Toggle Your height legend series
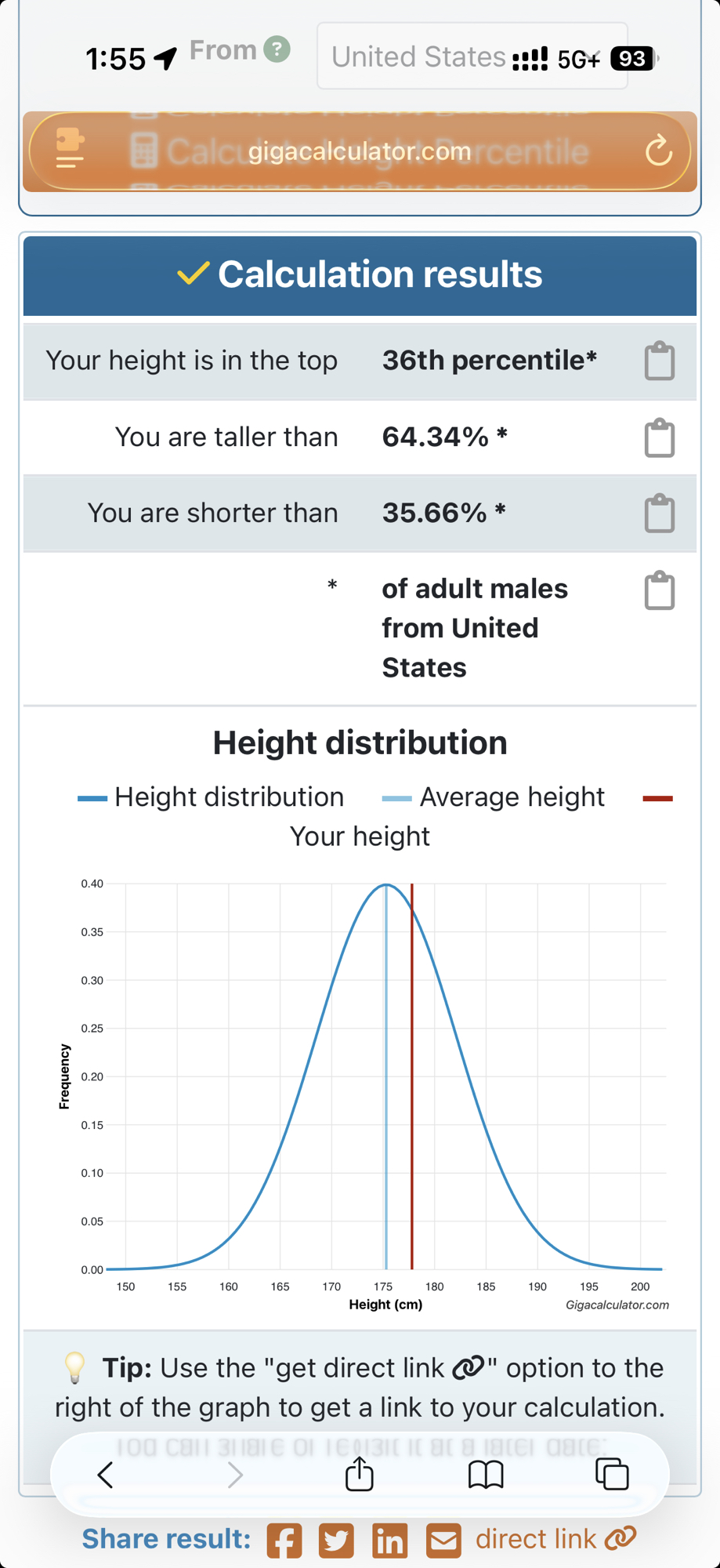Image resolution: width=720 pixels, height=1568 pixels. [x=360, y=837]
